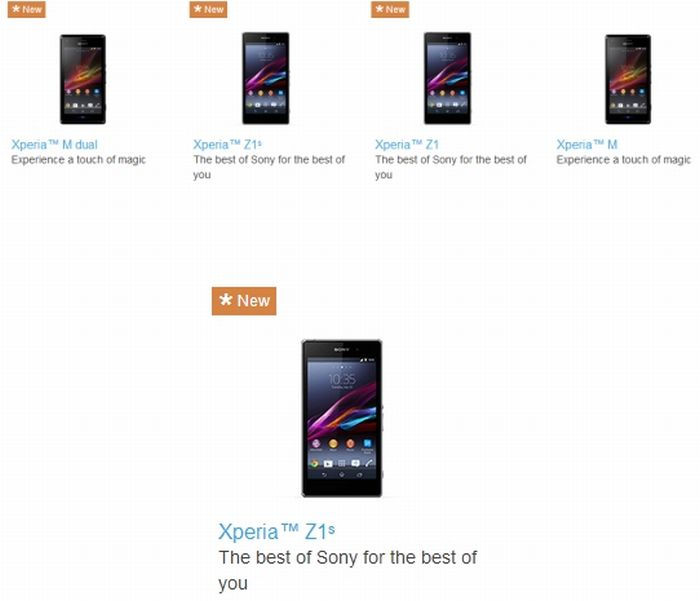Click the New badge above Xperia M dual
This screenshot has height=601, width=700.
(26, 9)
